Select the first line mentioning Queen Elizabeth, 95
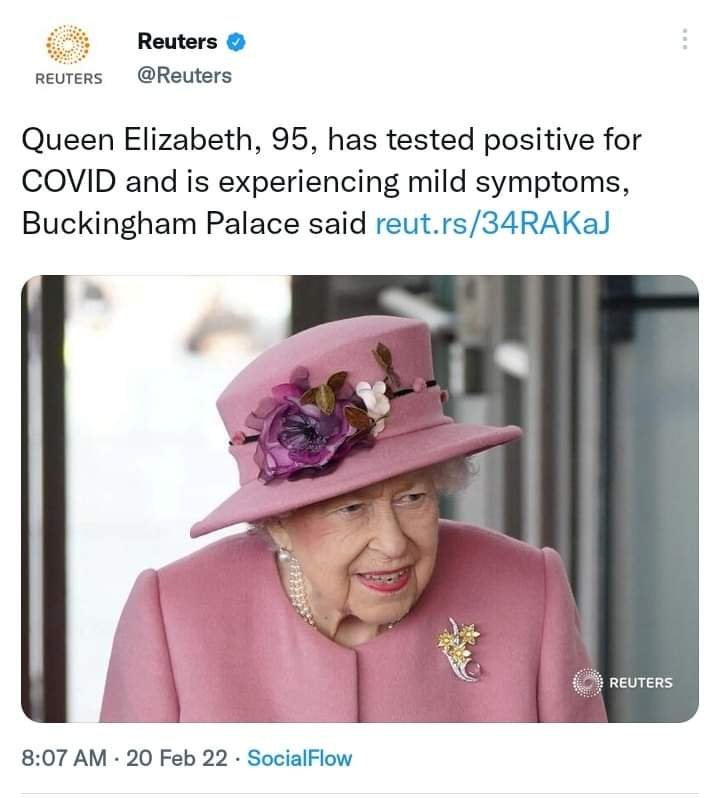Screen dimensions: 720x798 point(331,140)
